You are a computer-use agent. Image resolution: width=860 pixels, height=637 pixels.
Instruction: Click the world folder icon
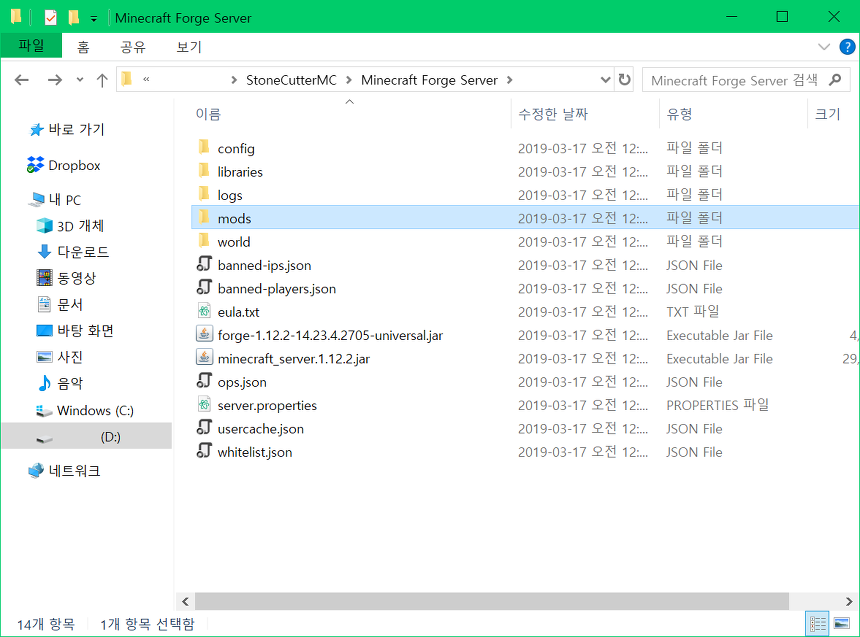pyautogui.click(x=203, y=241)
